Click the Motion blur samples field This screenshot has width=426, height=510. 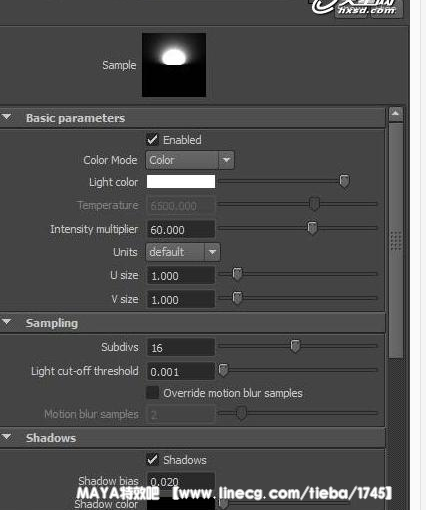(x=181, y=414)
